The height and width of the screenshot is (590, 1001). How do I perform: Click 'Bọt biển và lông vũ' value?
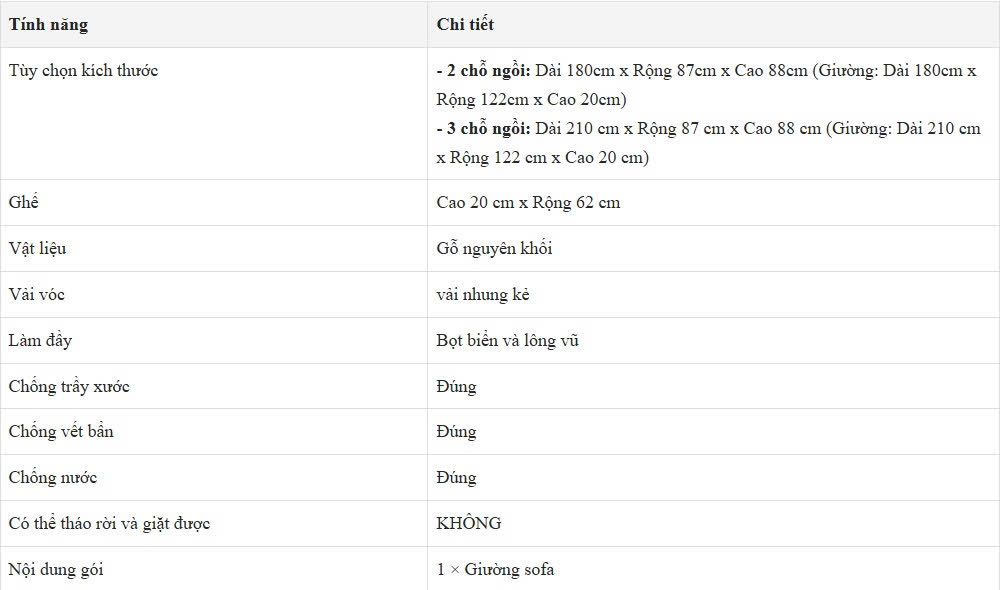[508, 340]
